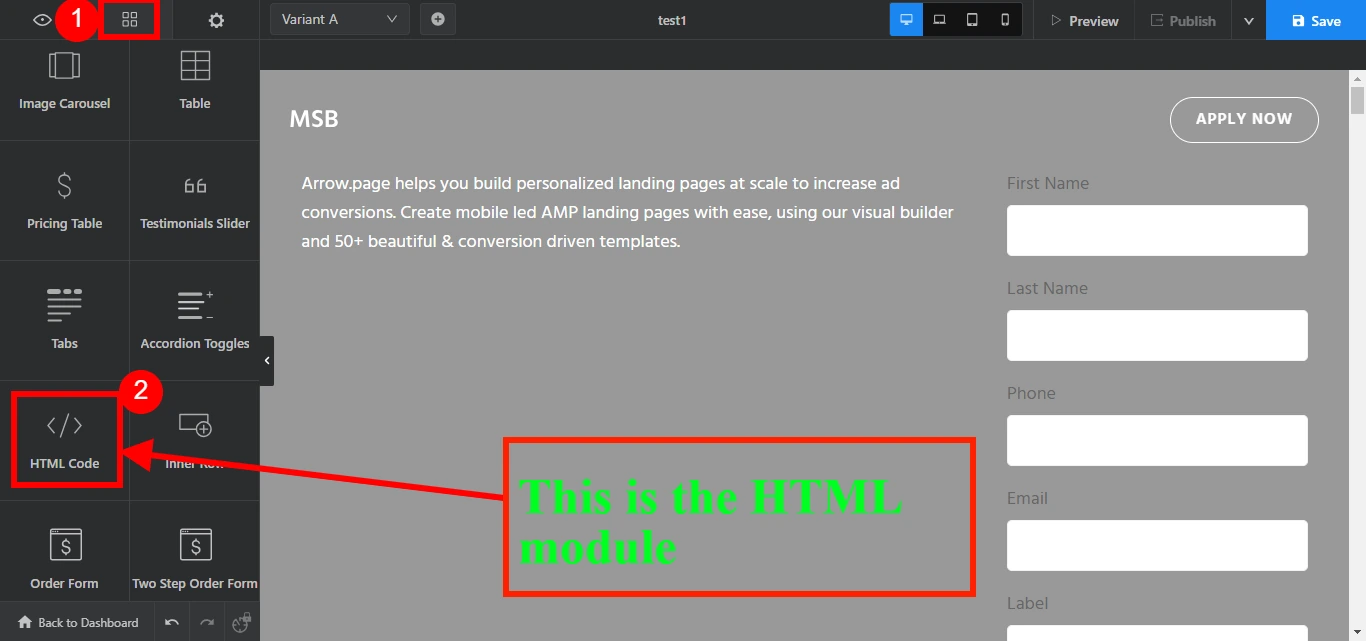Viewport: 1366px width, 641px height.
Task: Click the APPLY NOW button
Action: click(x=1244, y=119)
